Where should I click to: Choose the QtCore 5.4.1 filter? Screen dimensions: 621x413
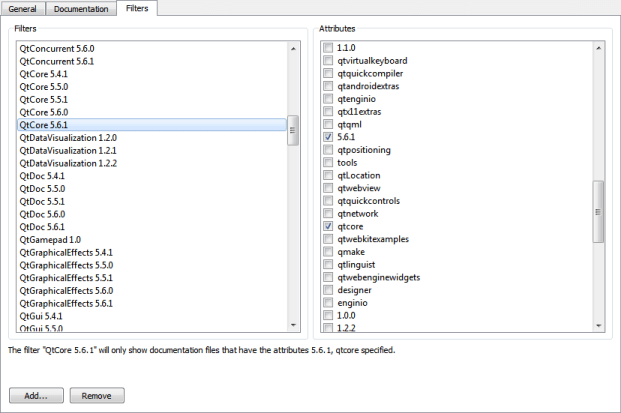click(152, 74)
